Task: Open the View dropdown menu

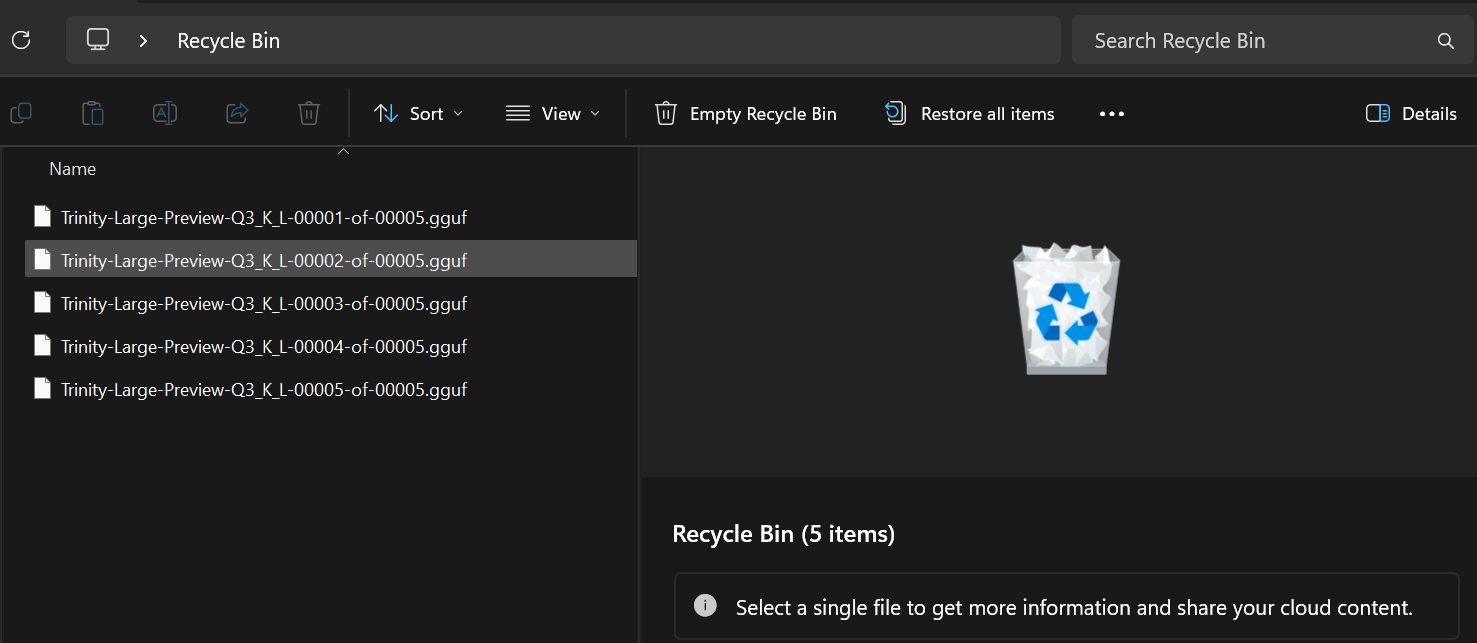Action: [552, 113]
